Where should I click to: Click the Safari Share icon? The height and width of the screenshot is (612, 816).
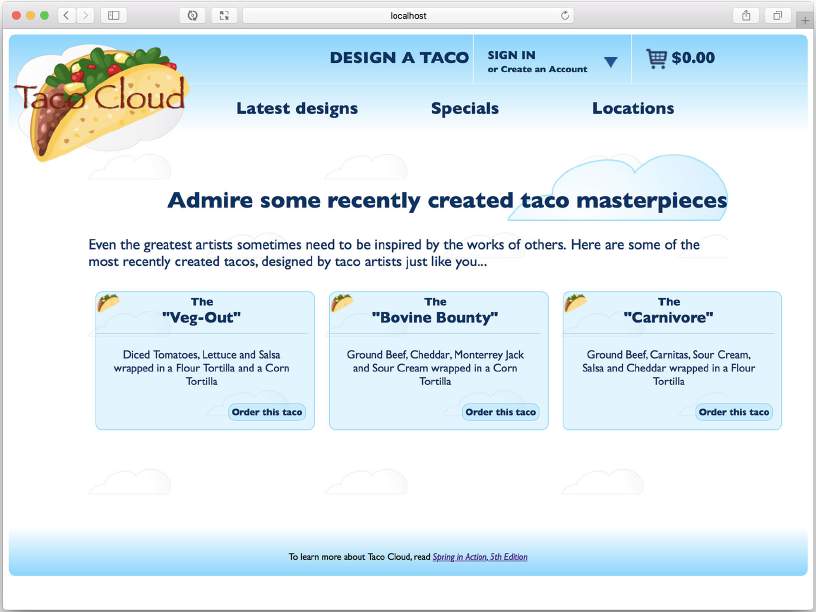[745, 16]
